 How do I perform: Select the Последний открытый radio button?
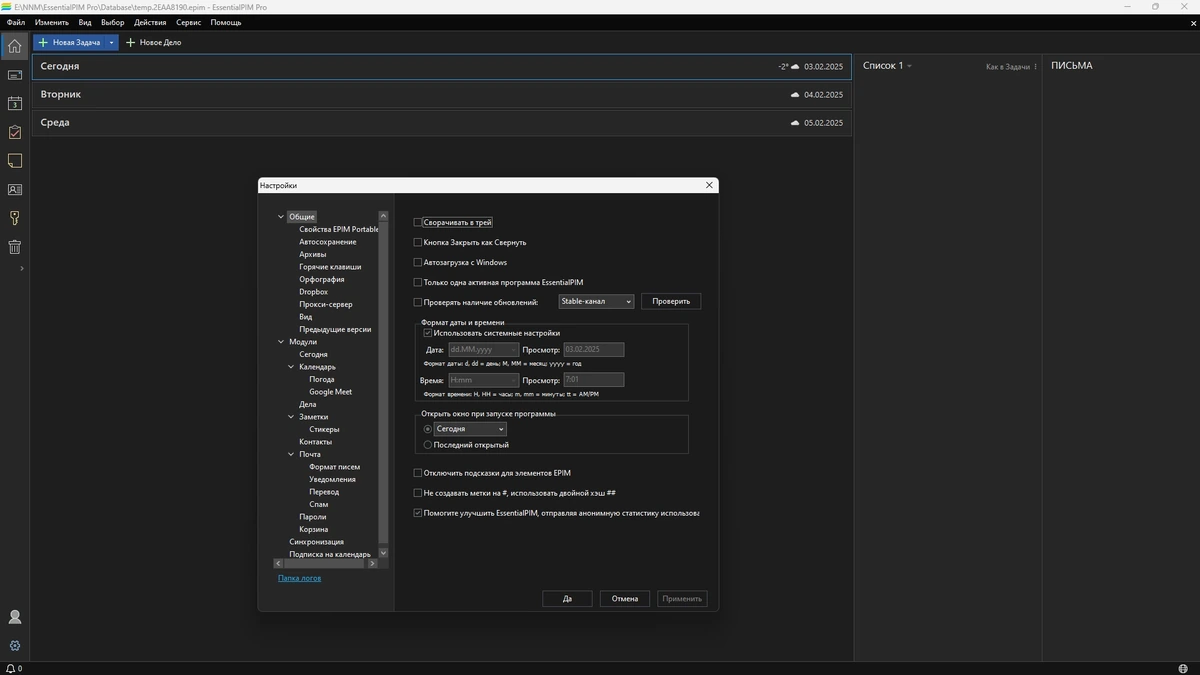pyautogui.click(x=428, y=445)
